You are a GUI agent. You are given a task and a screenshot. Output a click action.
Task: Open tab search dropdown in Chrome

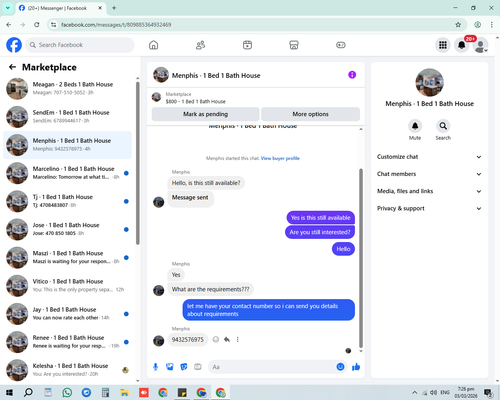coord(8,8)
